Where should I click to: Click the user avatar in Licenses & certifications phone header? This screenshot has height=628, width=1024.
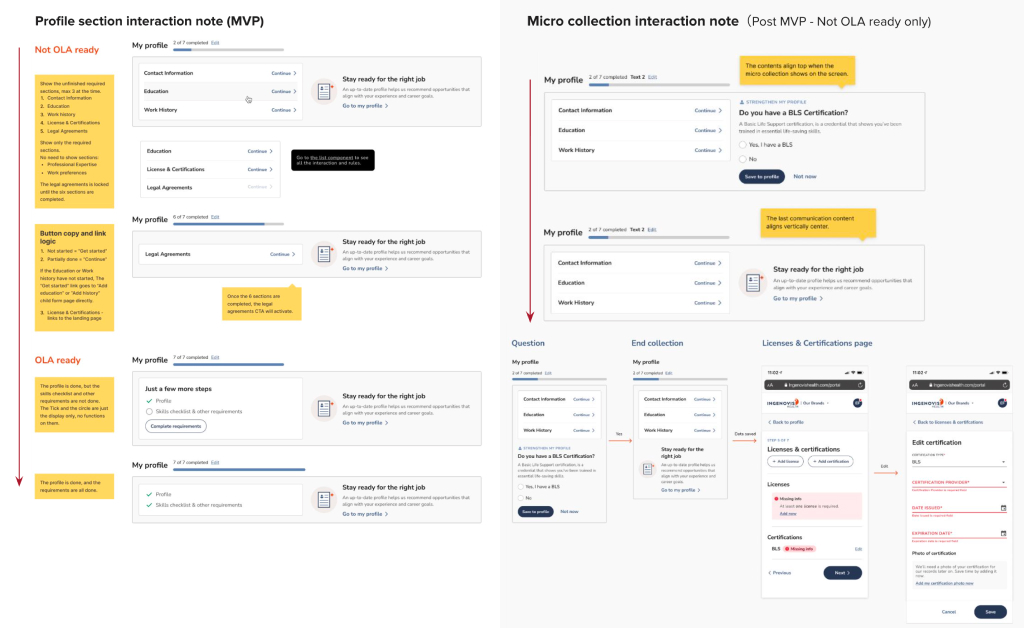click(x=857, y=403)
